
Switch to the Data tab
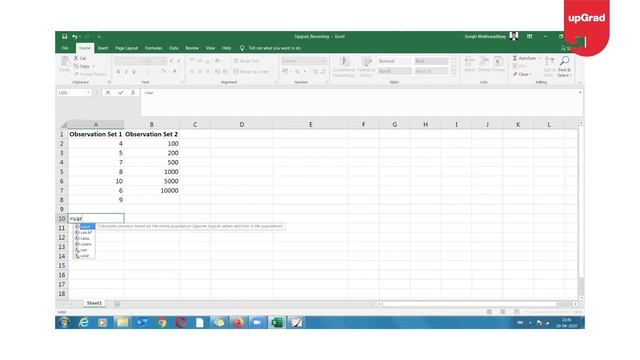tap(174, 48)
